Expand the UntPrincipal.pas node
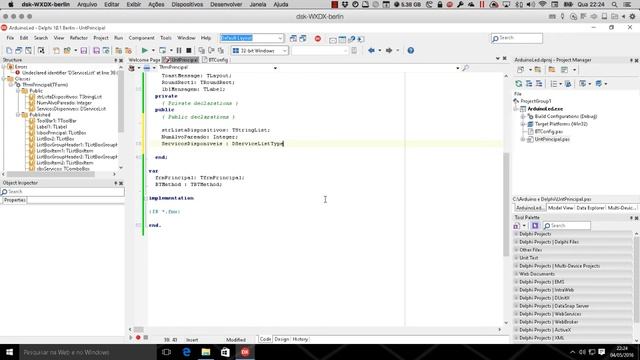Viewport: 640px width, 360px height. click(523, 140)
